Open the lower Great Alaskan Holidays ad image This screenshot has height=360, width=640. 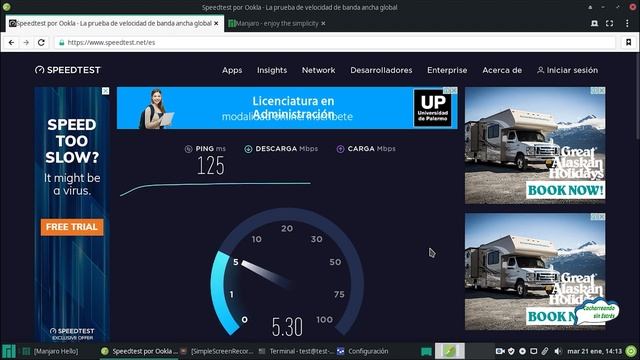pos(535,271)
